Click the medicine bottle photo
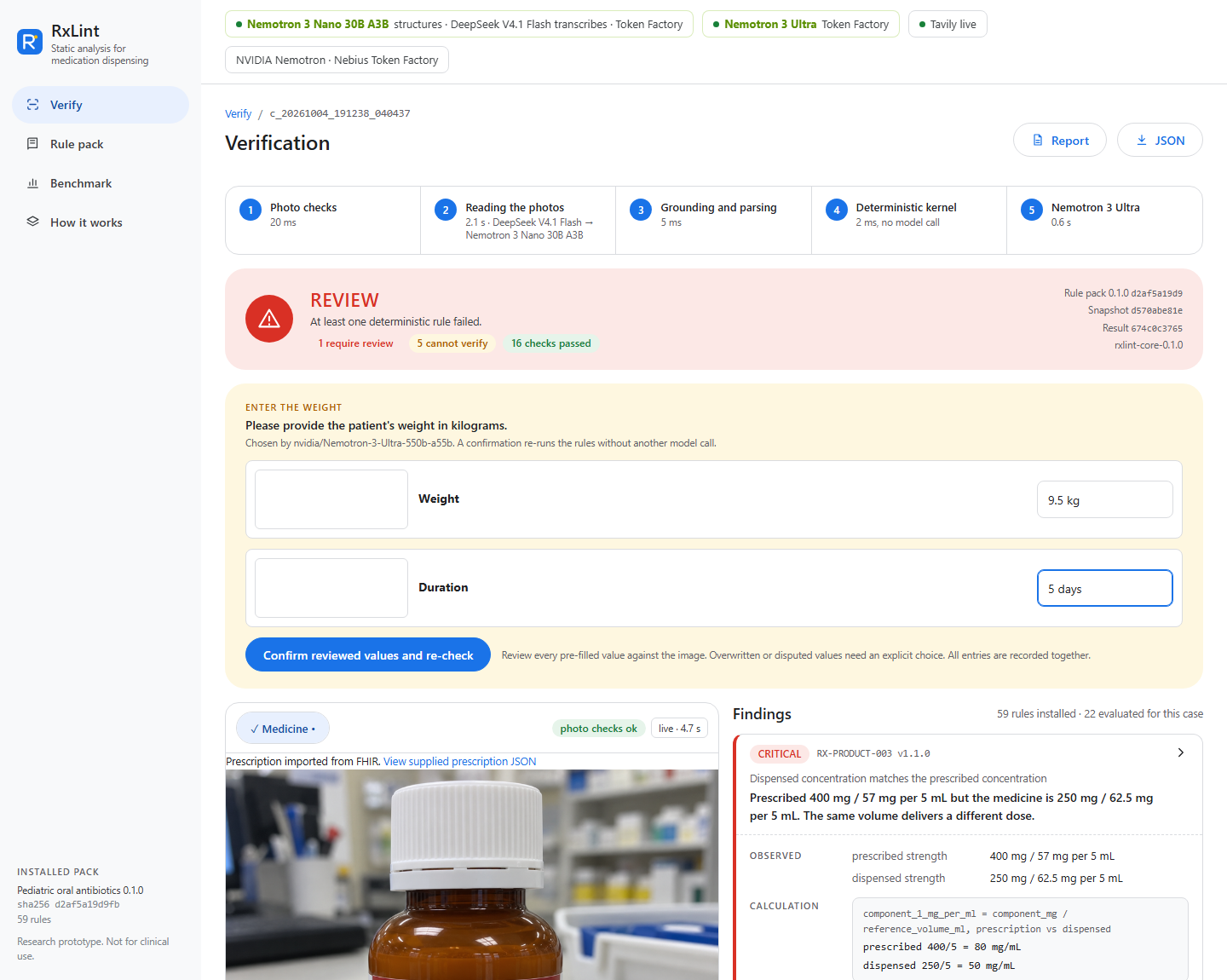Image resolution: width=1227 pixels, height=980 pixels. tap(472, 874)
